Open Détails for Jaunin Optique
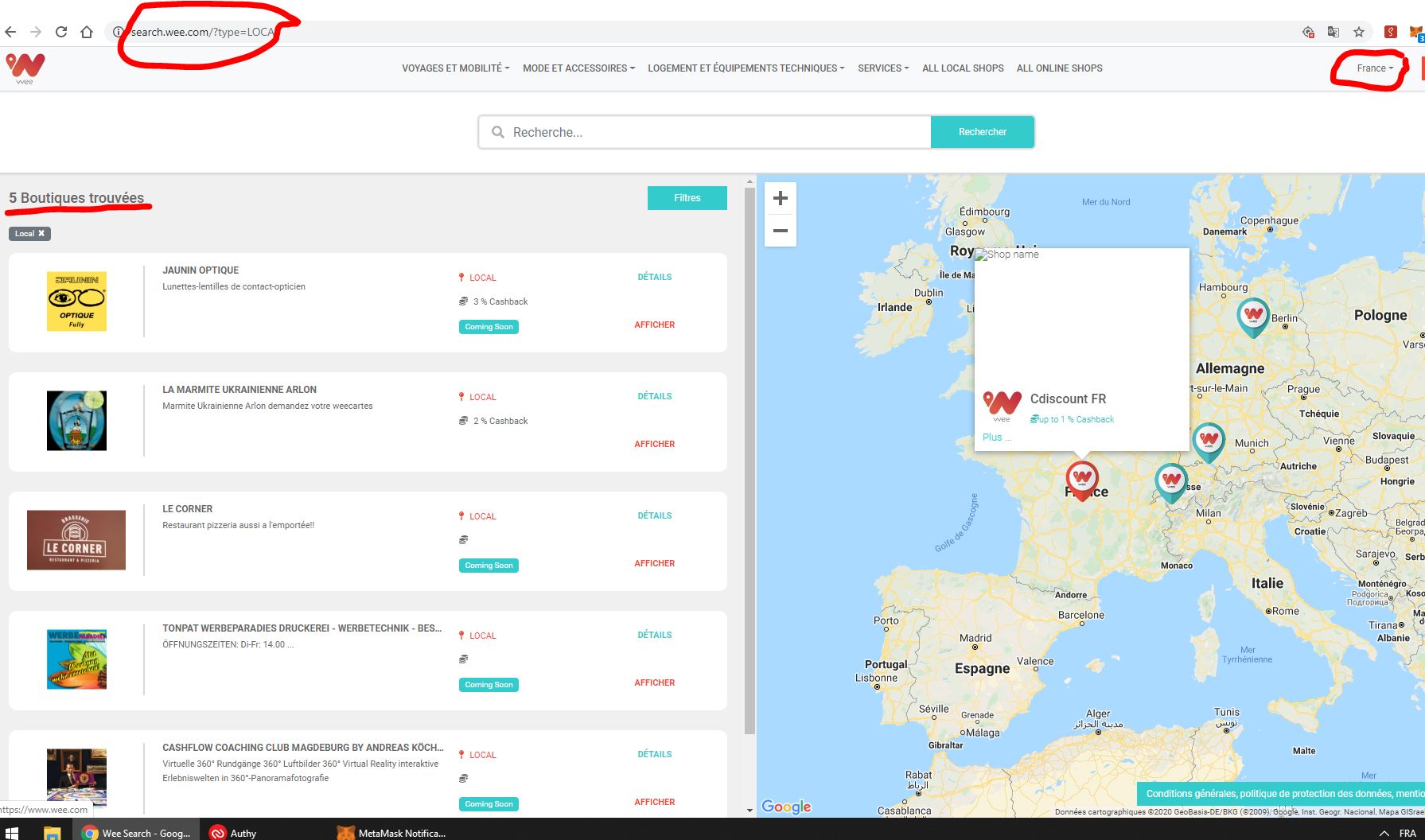The height and width of the screenshot is (840, 1425). point(655,277)
